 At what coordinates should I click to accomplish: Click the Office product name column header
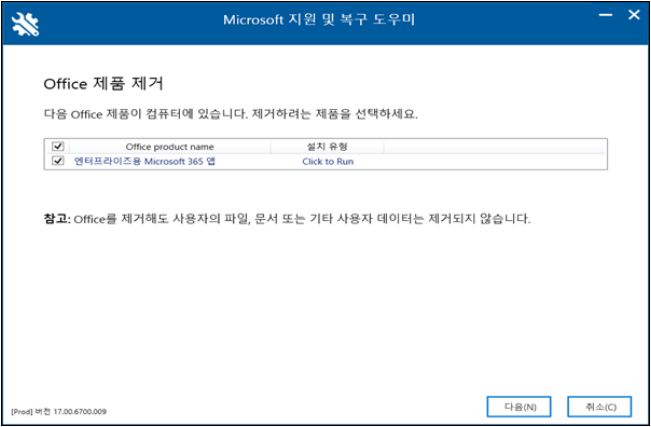click(x=170, y=147)
